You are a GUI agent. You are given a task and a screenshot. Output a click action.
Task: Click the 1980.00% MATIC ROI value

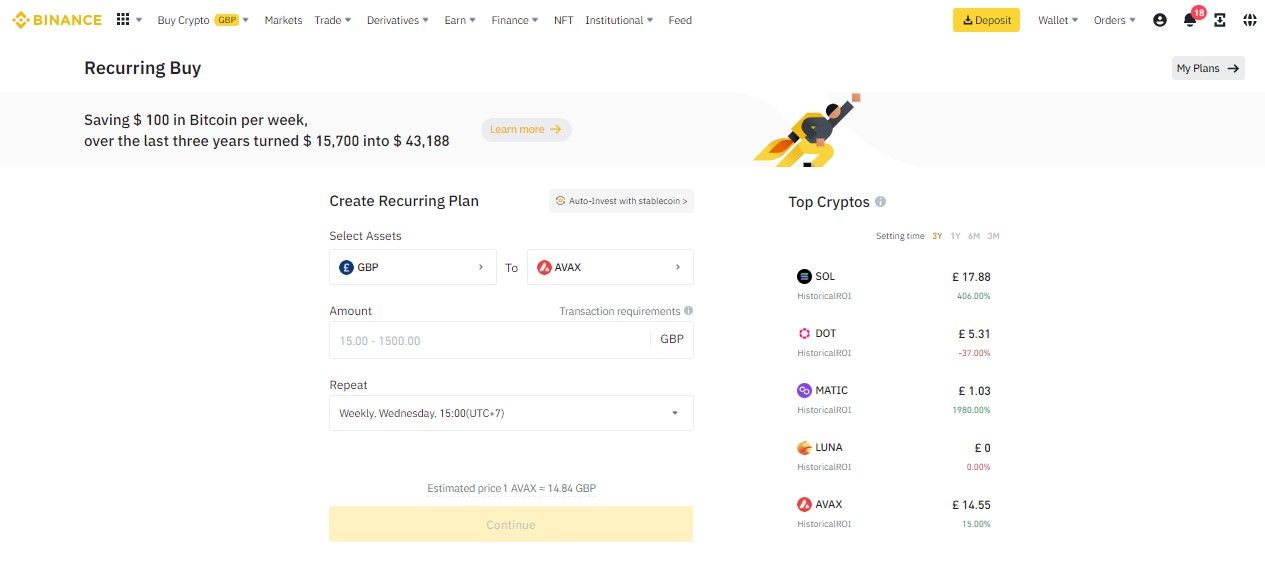[x=971, y=410]
